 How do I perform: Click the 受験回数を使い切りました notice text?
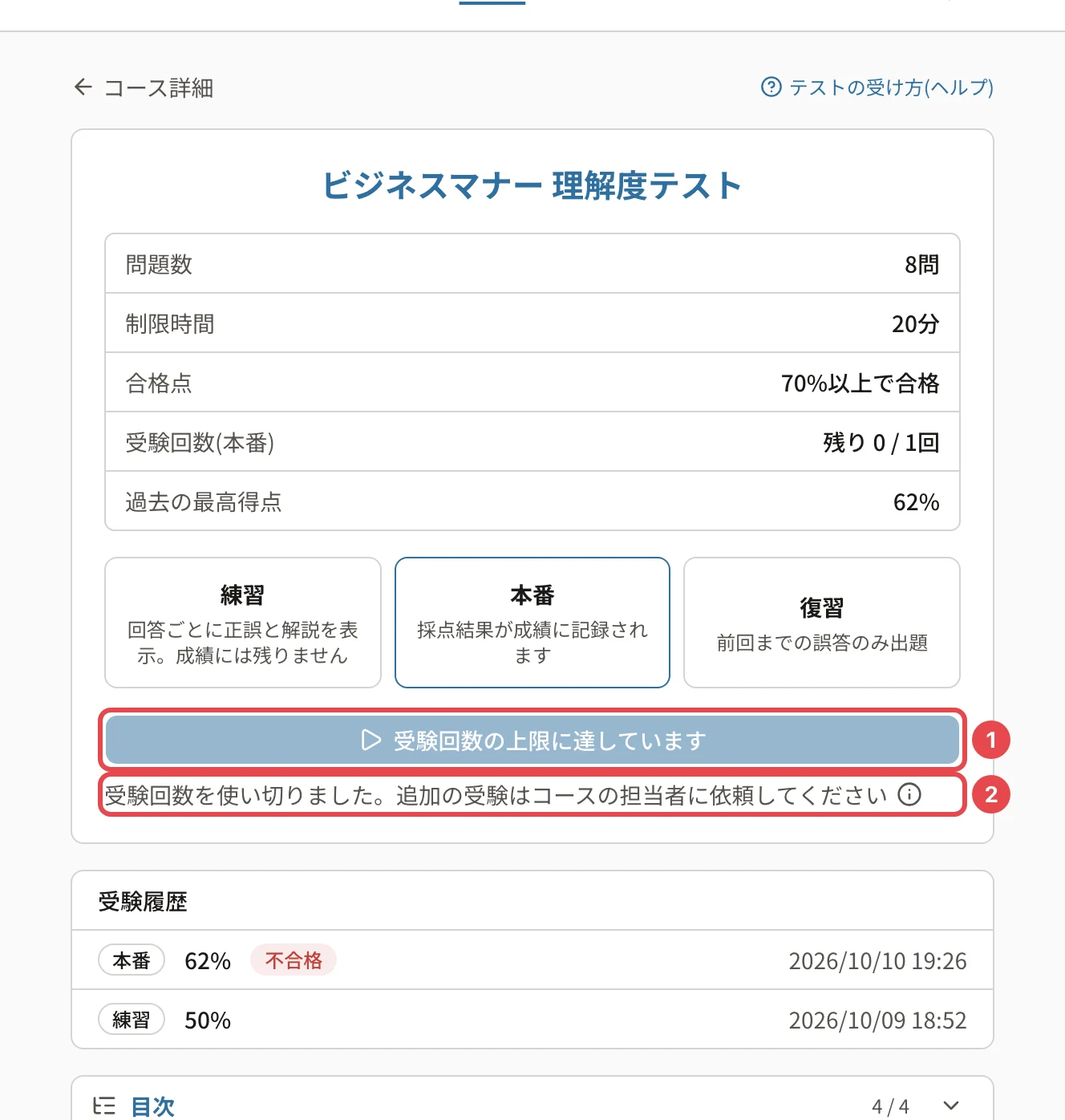tap(496, 795)
